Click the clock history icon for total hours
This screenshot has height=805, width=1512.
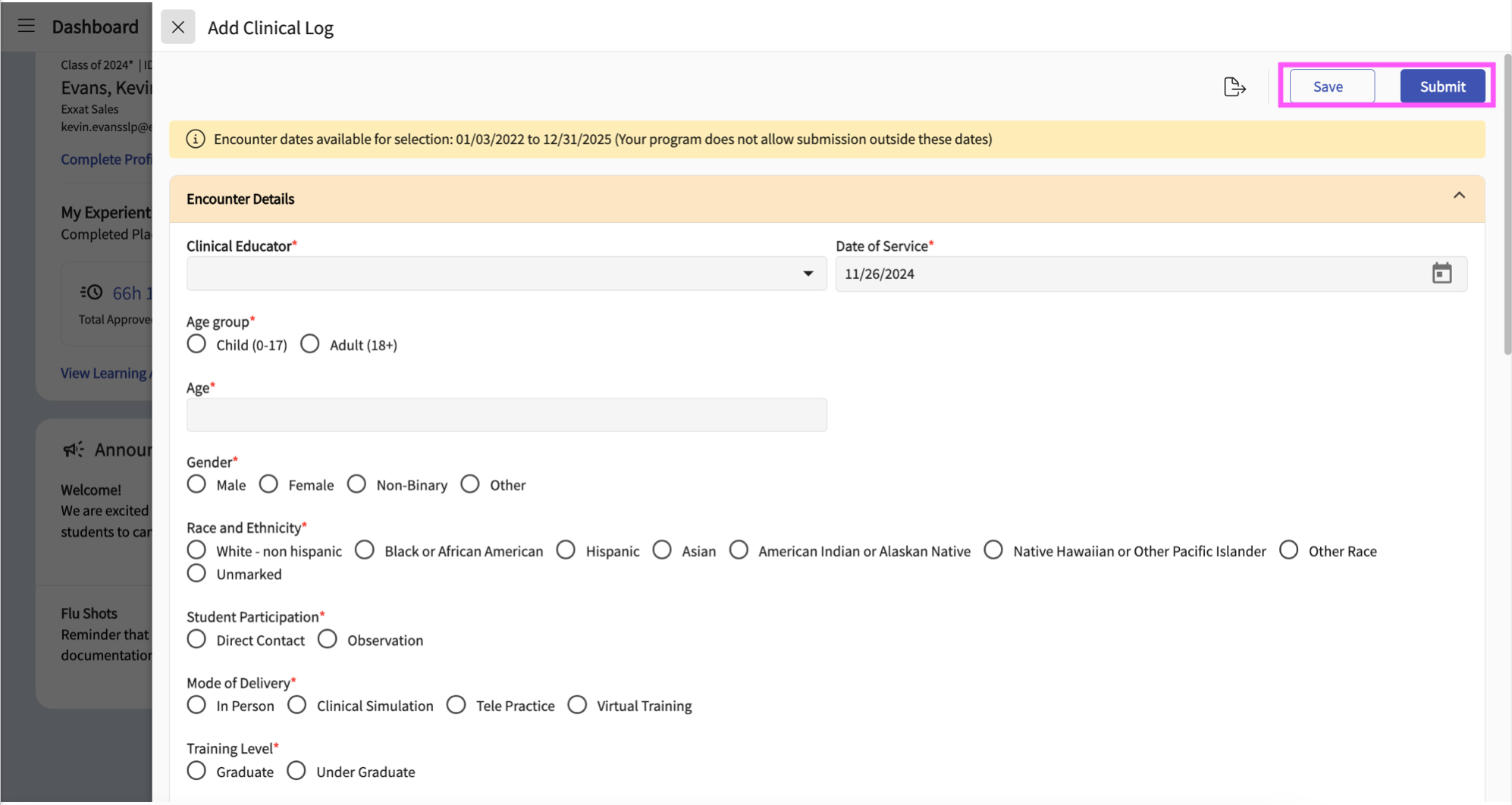click(92, 293)
